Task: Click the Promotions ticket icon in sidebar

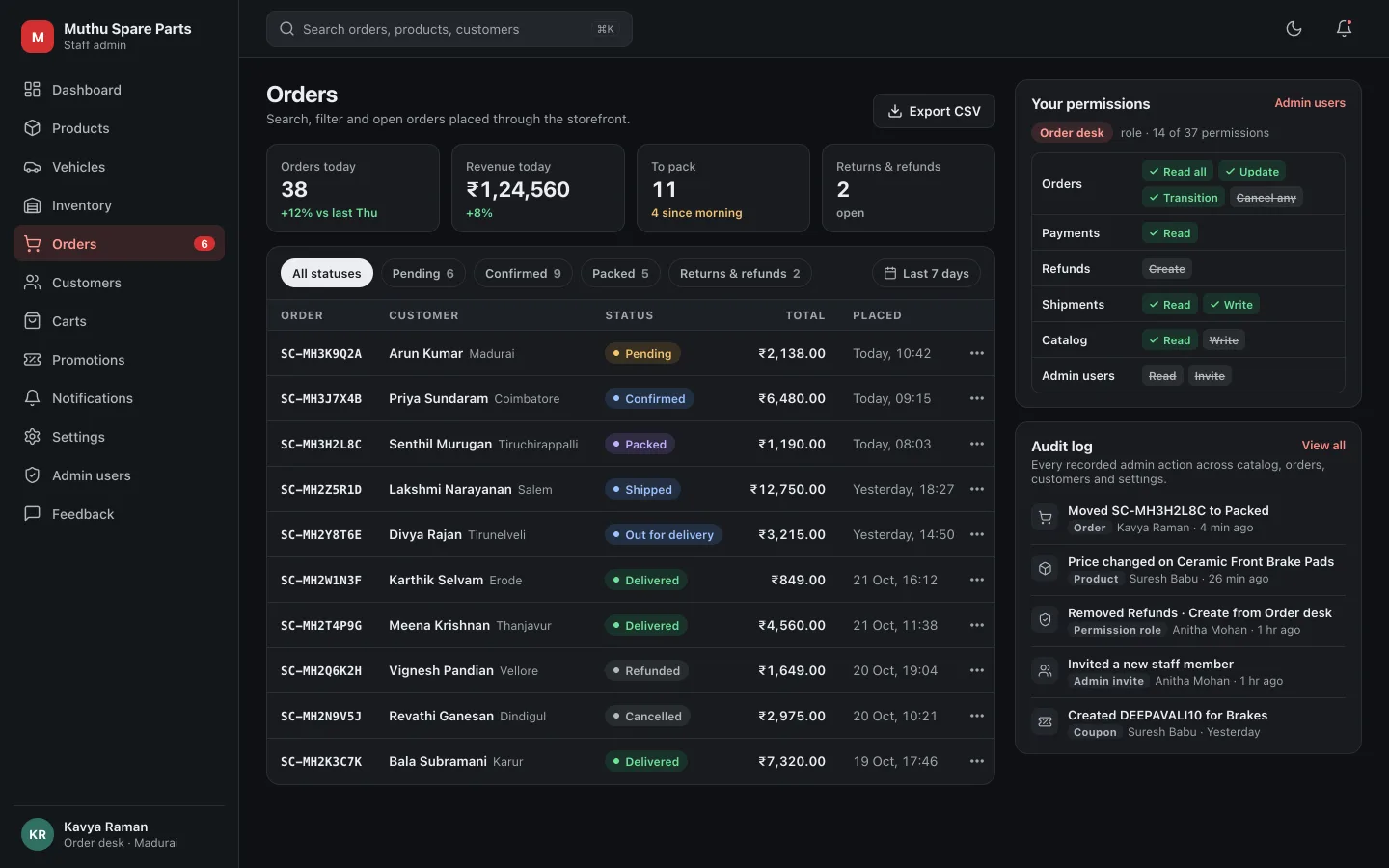Action: coord(33,360)
